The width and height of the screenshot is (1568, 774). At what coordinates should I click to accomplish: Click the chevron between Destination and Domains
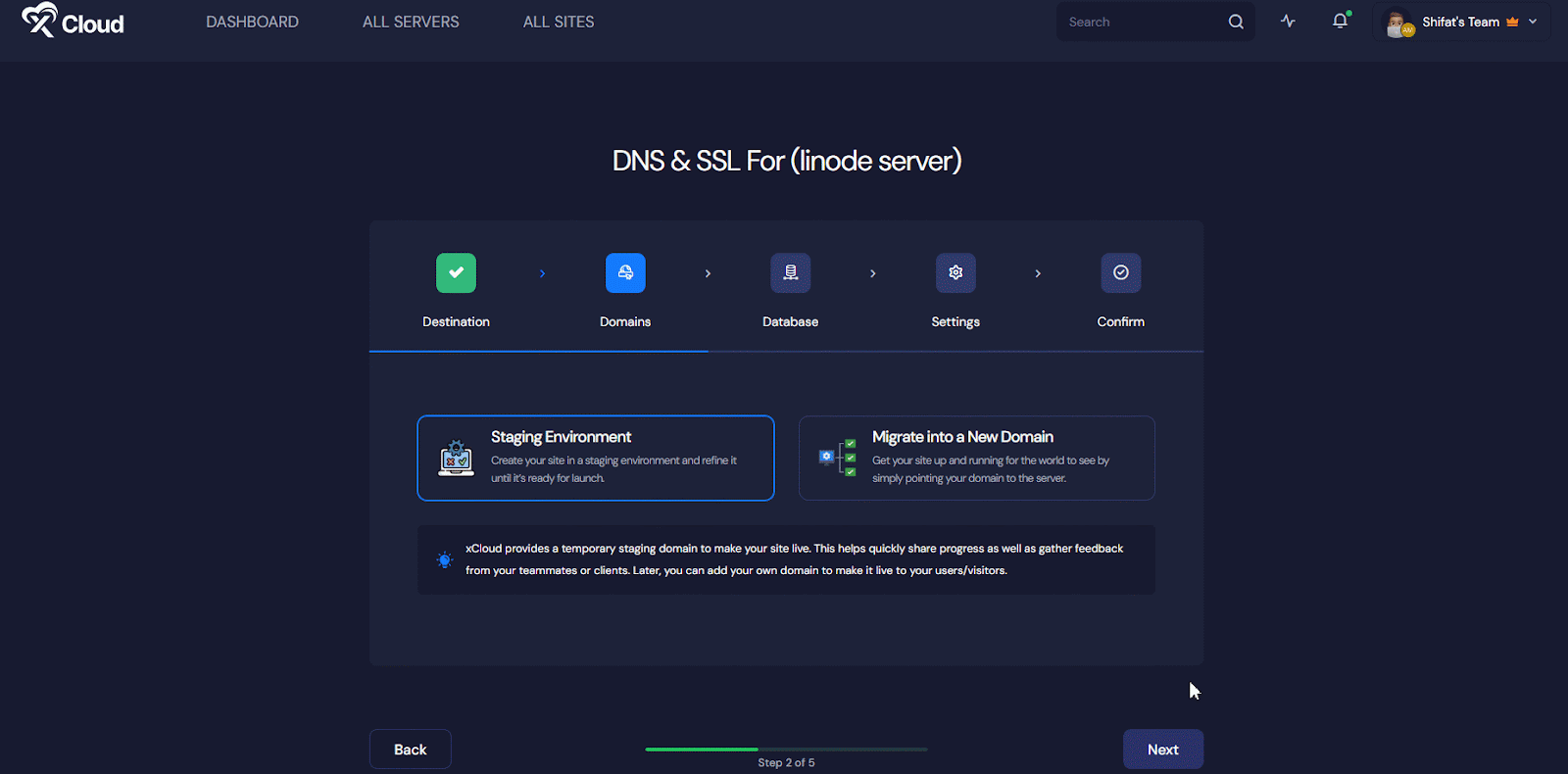[x=542, y=273]
